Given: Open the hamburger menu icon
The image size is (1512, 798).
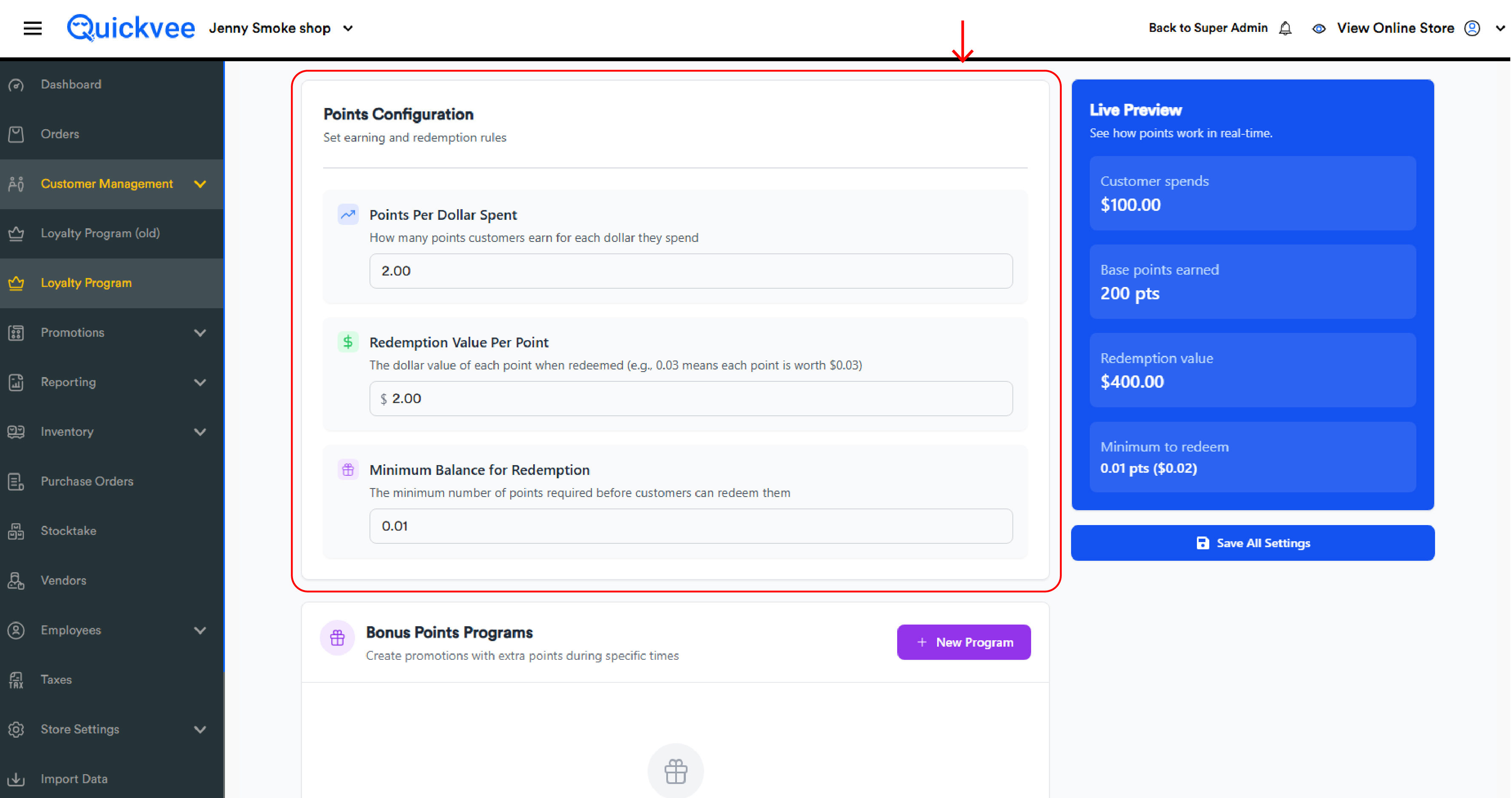Looking at the screenshot, I should [x=33, y=28].
